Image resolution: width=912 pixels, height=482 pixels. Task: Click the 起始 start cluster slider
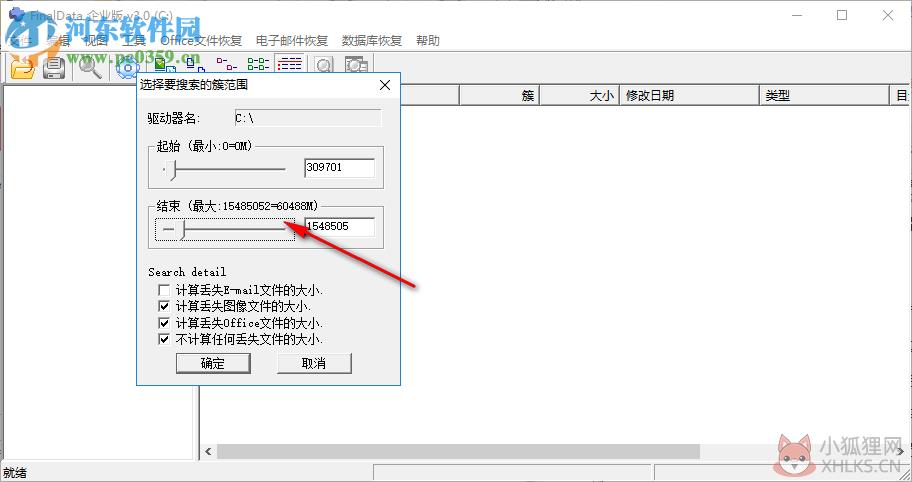[x=225, y=170]
